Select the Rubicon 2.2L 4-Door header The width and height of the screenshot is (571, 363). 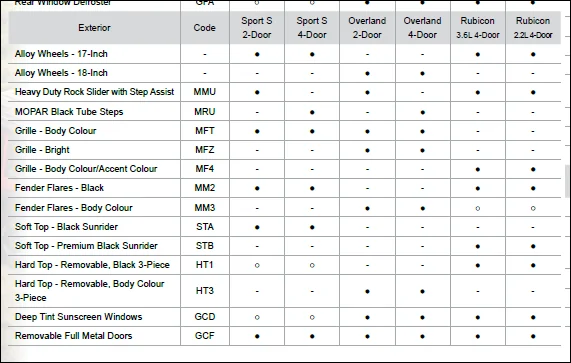pyautogui.click(x=533, y=28)
